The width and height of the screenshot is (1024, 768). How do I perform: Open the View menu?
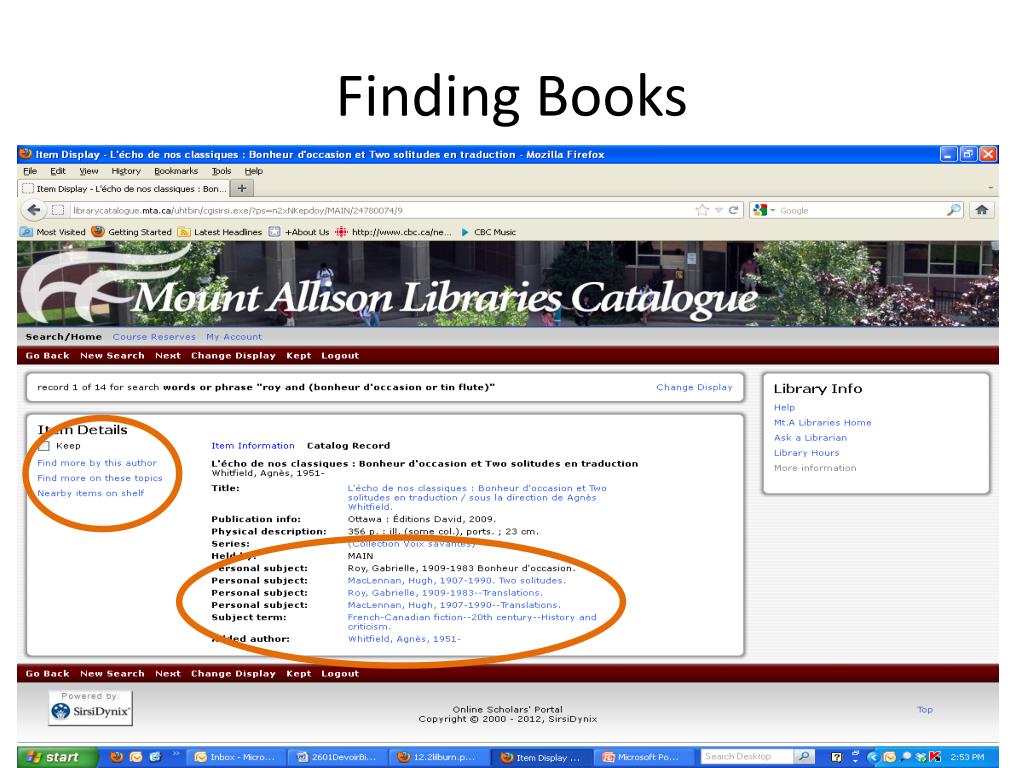(89, 171)
